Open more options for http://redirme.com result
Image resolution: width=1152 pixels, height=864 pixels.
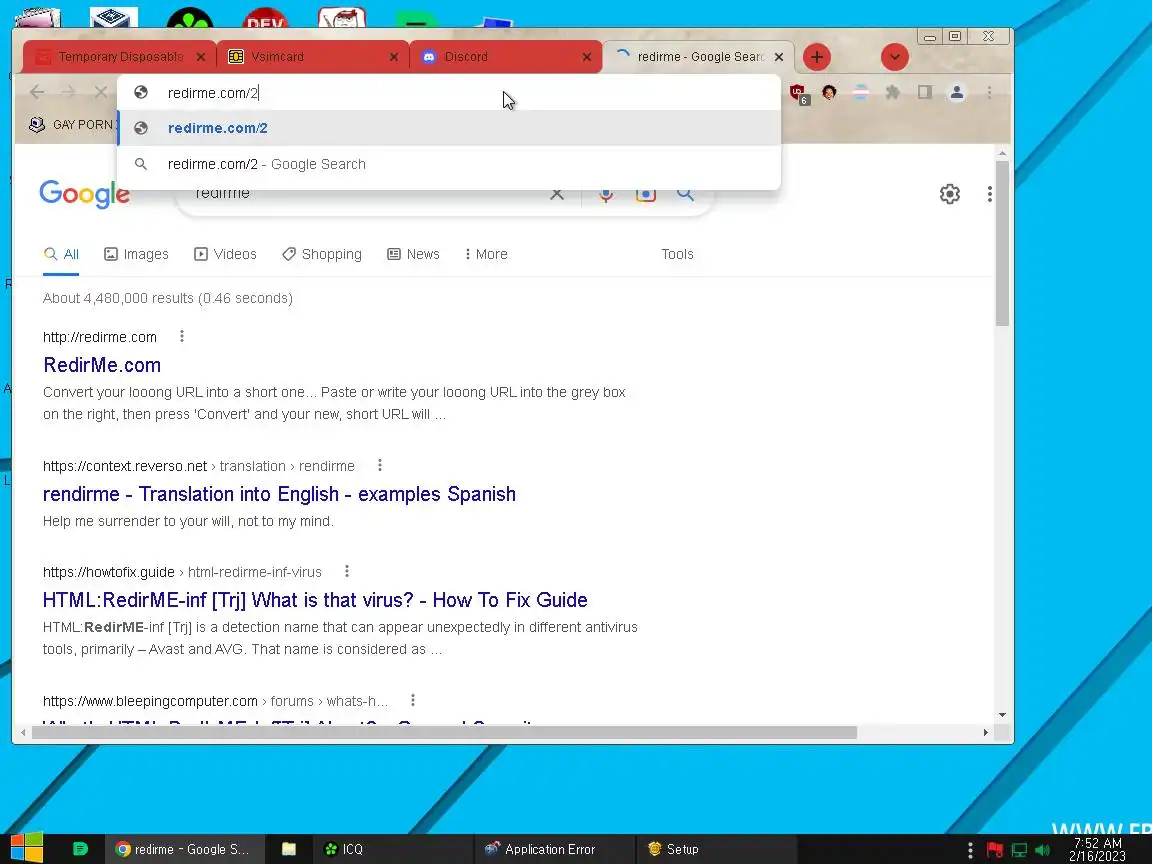pyautogui.click(x=181, y=336)
